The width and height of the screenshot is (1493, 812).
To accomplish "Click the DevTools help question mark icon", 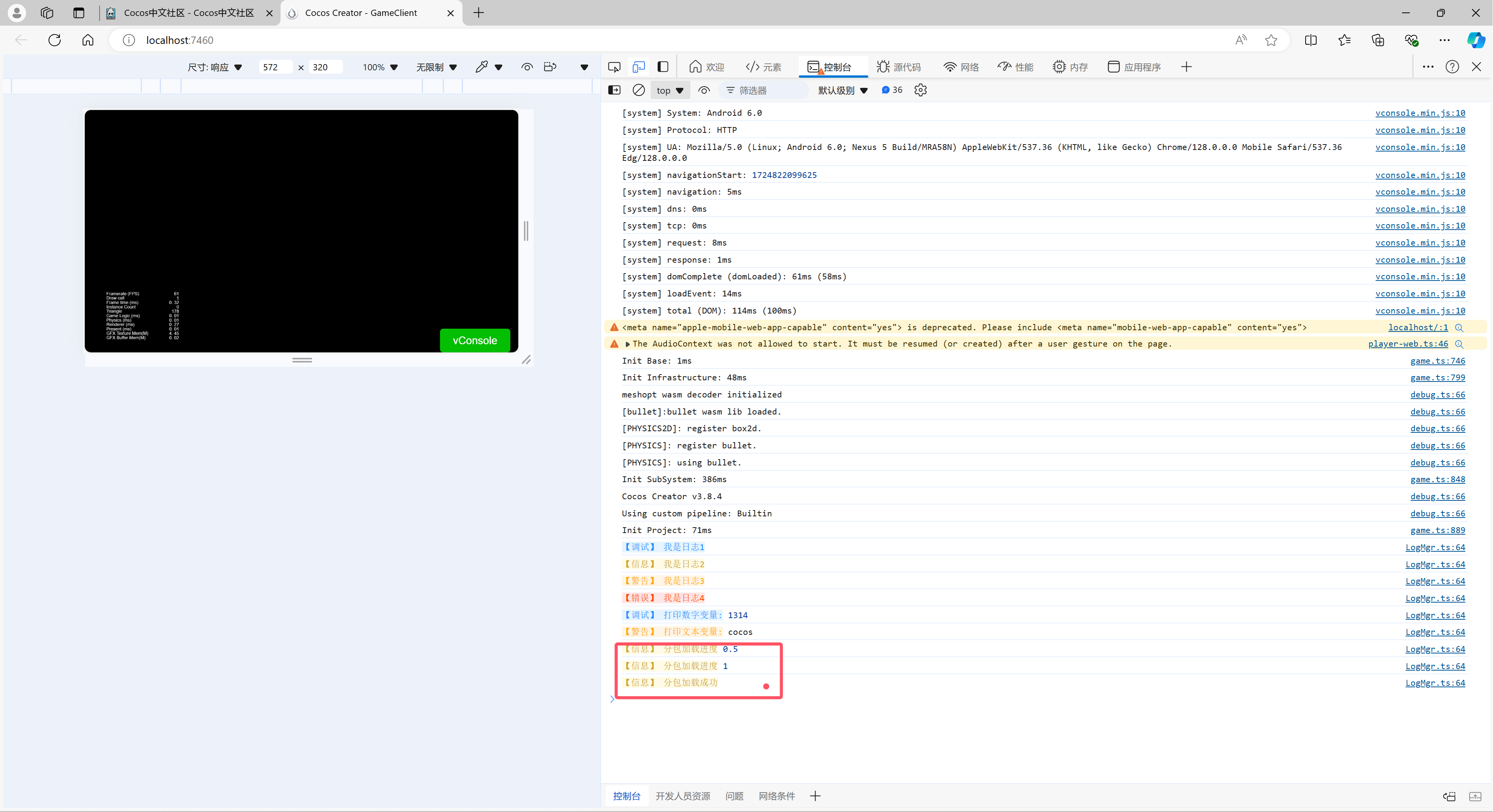I will click(1452, 66).
